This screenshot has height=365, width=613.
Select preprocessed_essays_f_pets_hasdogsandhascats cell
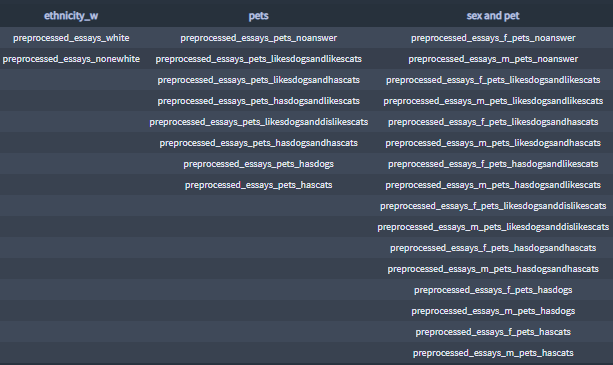pyautogui.click(x=493, y=249)
